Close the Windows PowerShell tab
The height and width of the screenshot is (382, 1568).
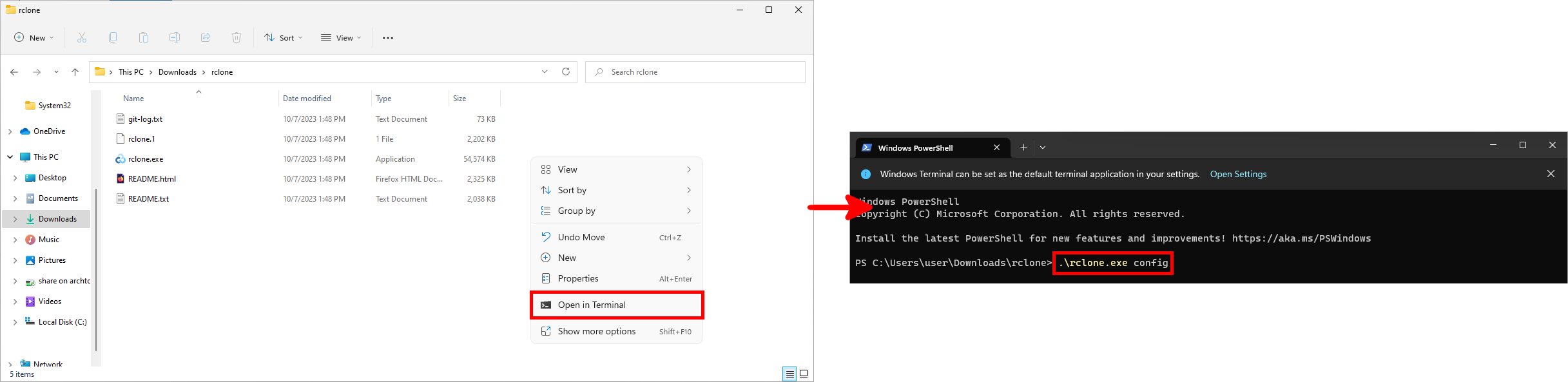click(x=997, y=148)
